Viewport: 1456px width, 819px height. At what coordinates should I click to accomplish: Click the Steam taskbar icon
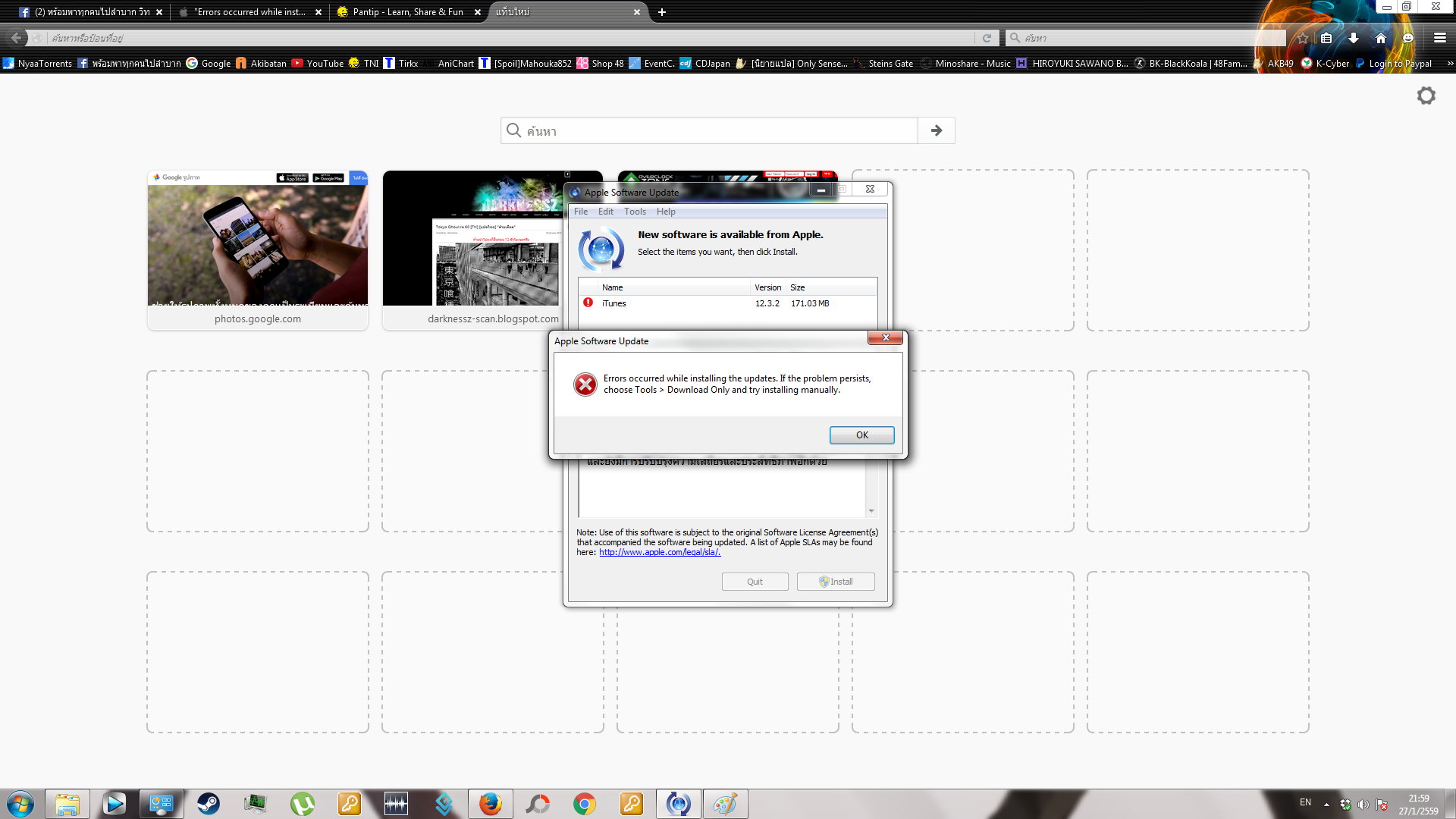(x=209, y=803)
